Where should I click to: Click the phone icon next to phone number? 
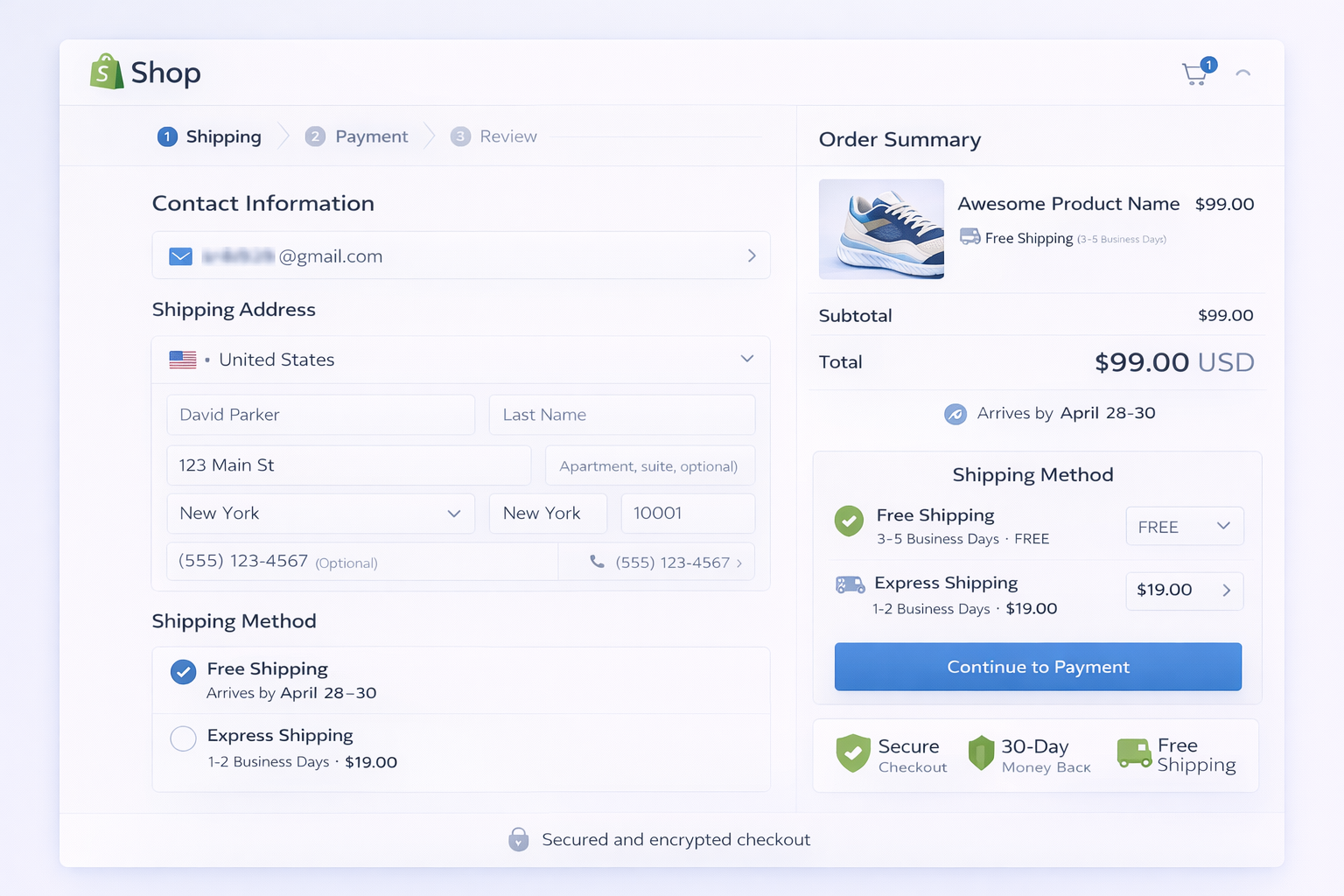coord(597,562)
